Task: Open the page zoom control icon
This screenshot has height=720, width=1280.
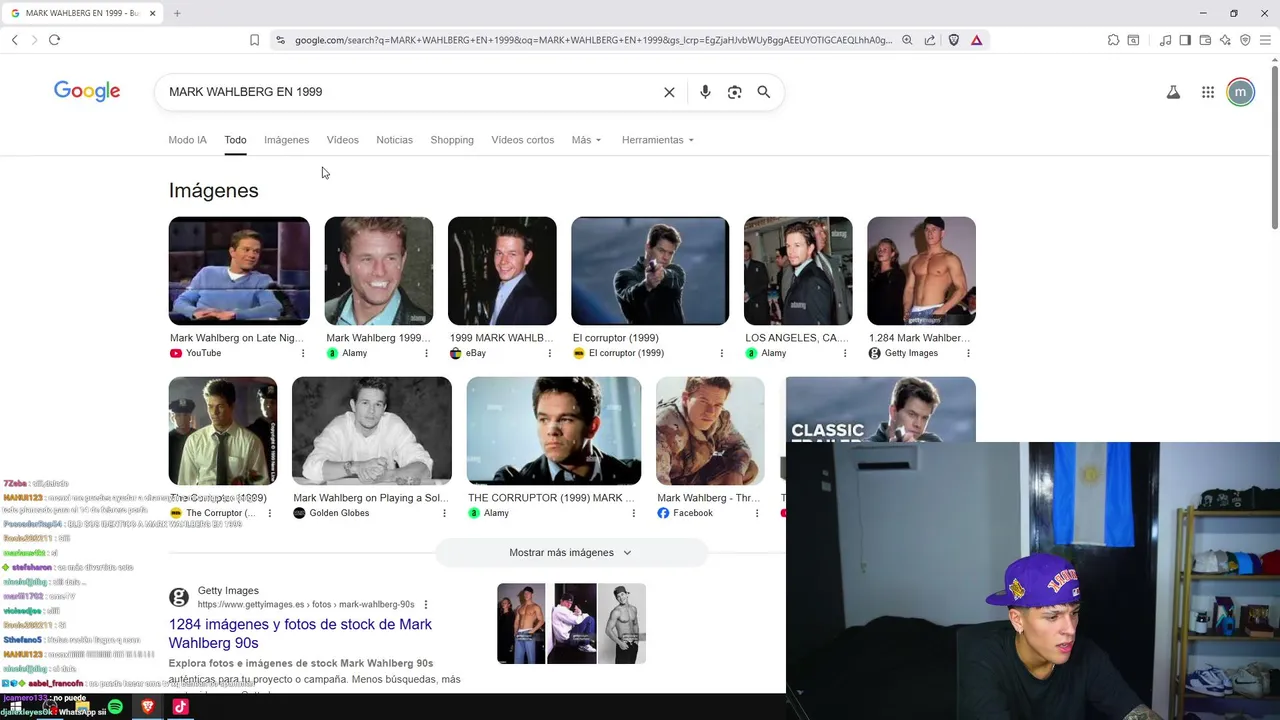Action: (x=907, y=40)
